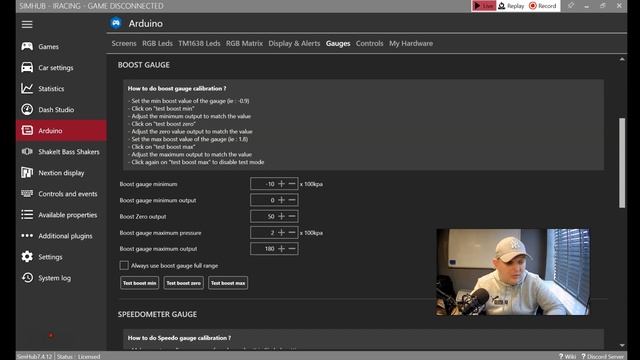The image size is (640, 360).
Task: Click the Arduino sidebar icon
Action: click(27, 131)
